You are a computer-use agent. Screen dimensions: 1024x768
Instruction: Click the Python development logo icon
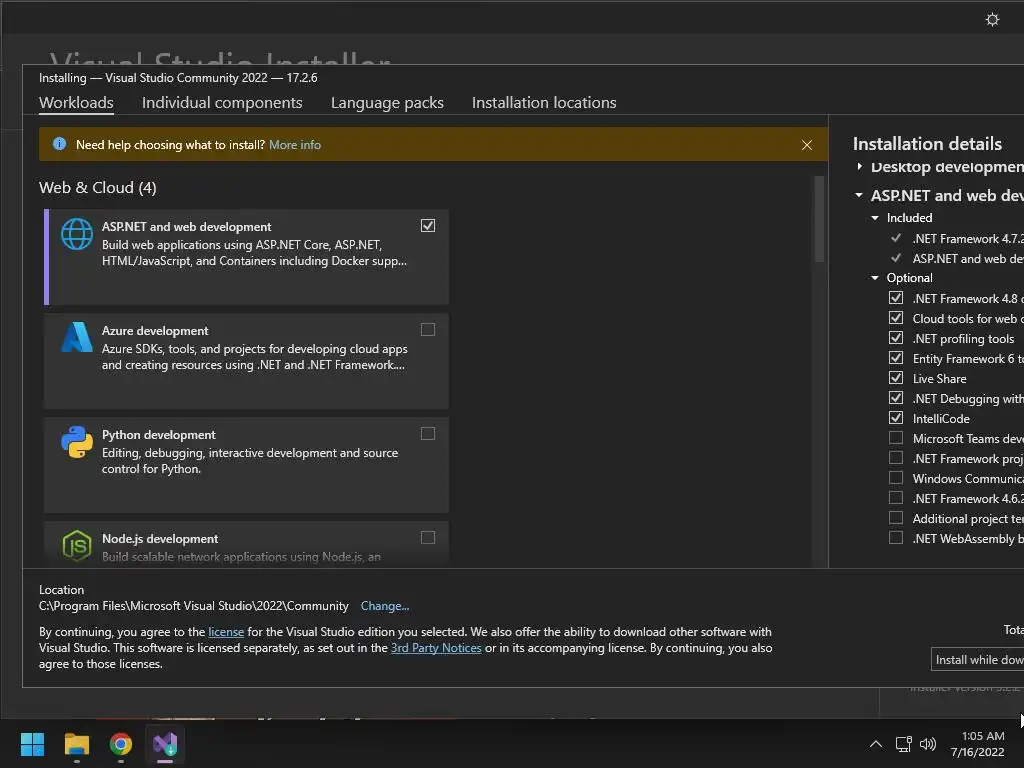coord(77,441)
